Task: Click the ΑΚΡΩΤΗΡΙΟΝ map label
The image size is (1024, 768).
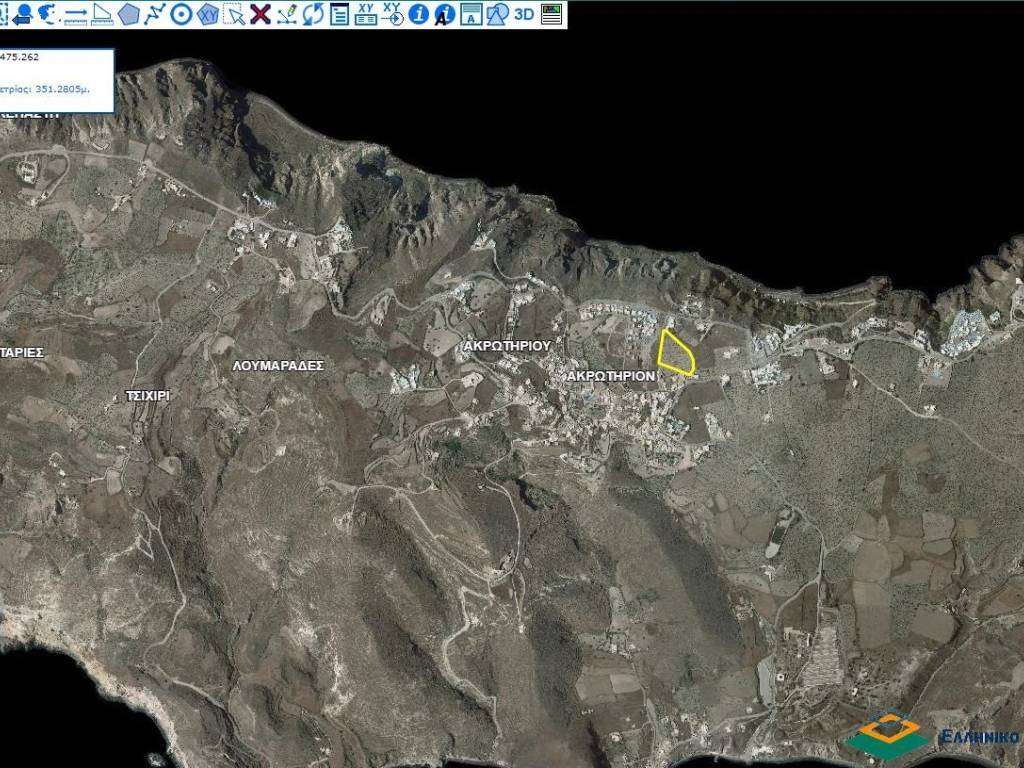Action: pos(609,376)
